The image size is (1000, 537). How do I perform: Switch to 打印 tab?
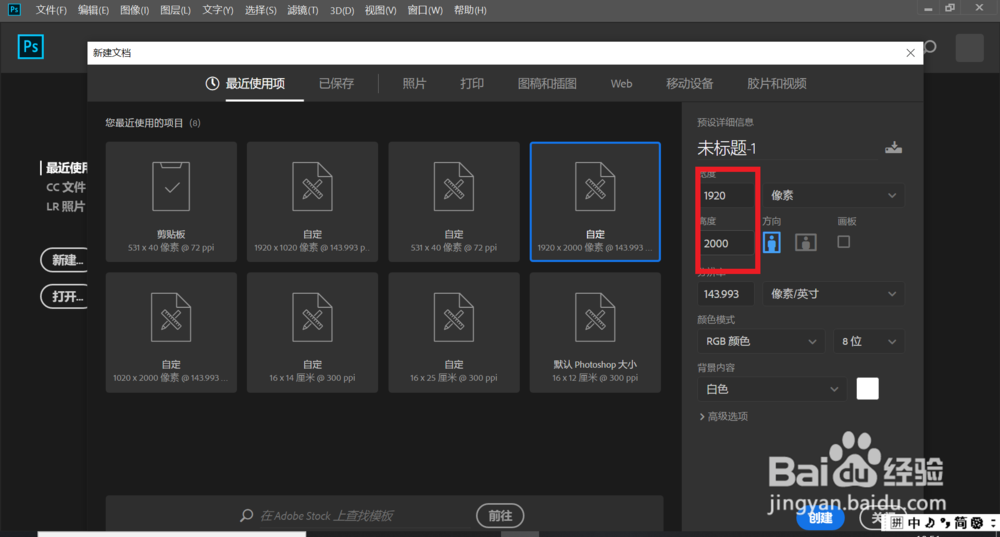472,84
